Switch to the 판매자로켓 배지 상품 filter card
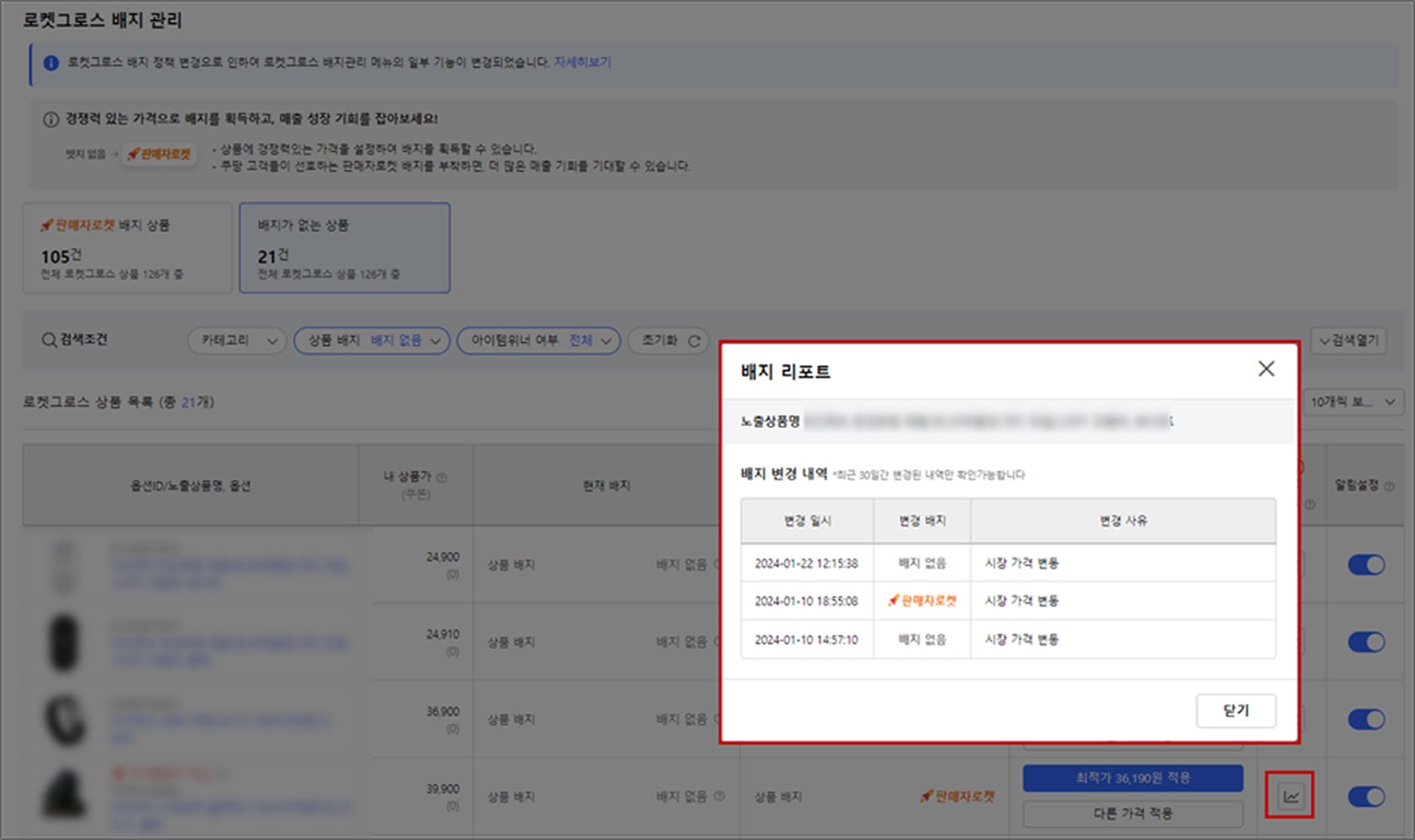The height and width of the screenshot is (840, 1415). pos(126,248)
